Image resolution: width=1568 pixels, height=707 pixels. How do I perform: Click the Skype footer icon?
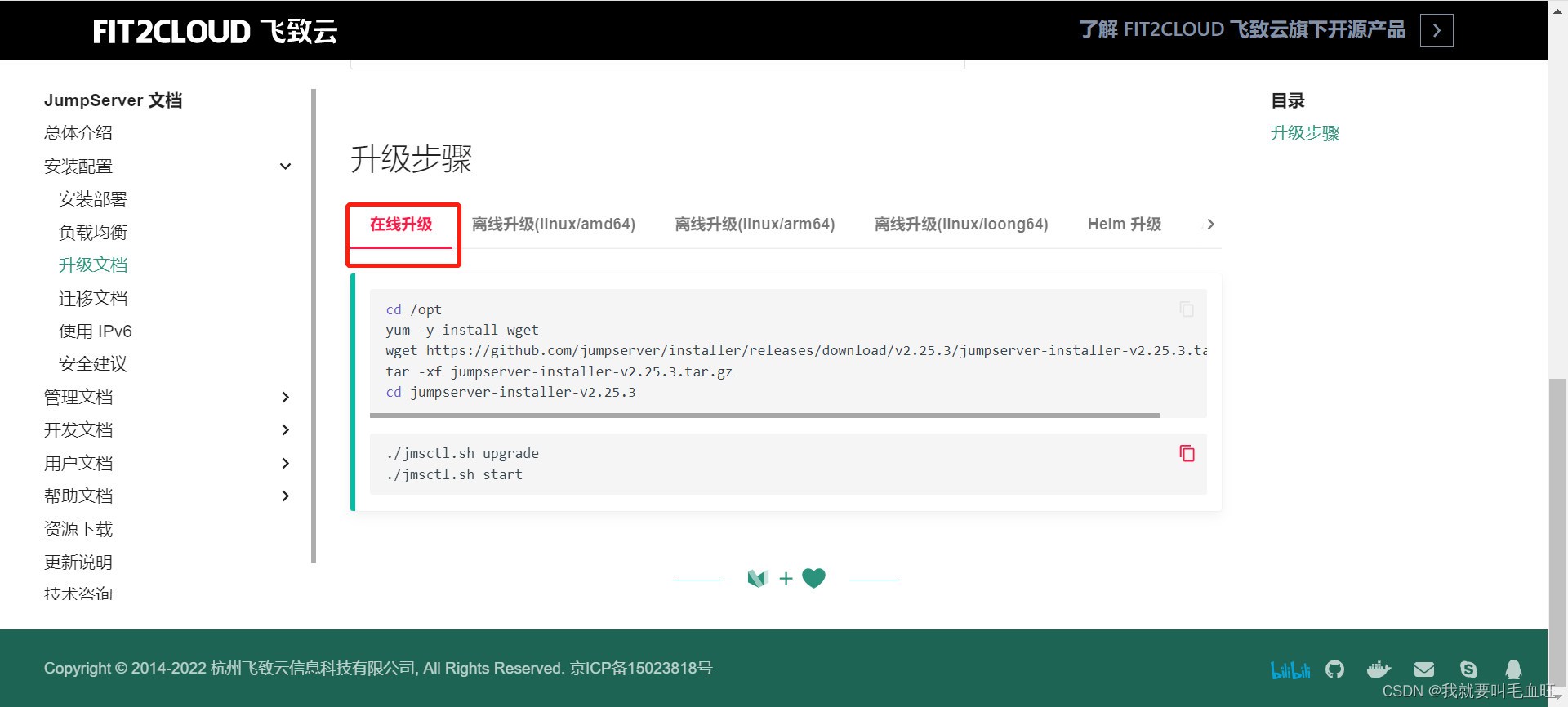(x=1468, y=669)
